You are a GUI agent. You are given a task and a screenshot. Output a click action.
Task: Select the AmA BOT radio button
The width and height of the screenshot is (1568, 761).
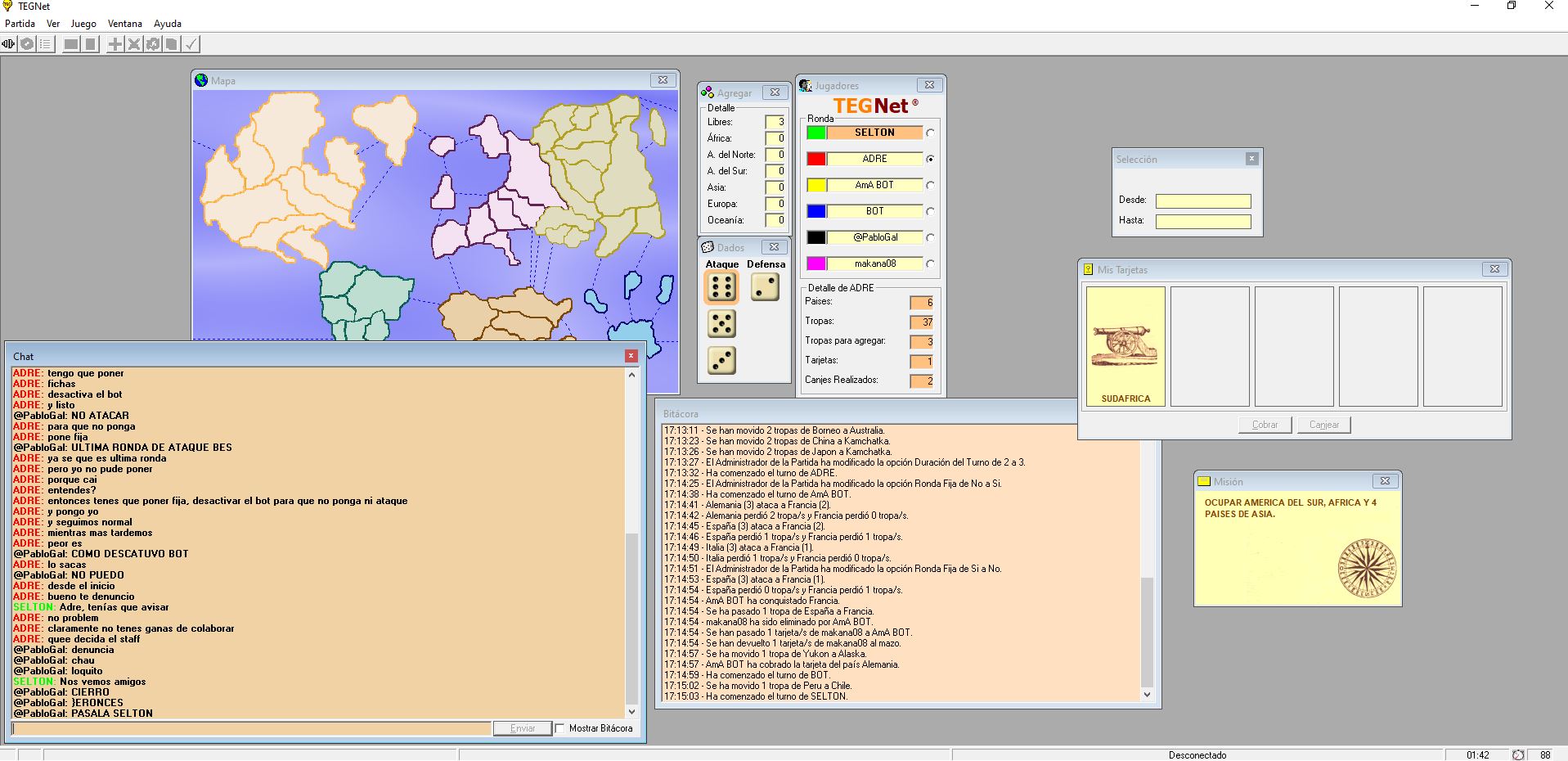pyautogui.click(x=930, y=185)
